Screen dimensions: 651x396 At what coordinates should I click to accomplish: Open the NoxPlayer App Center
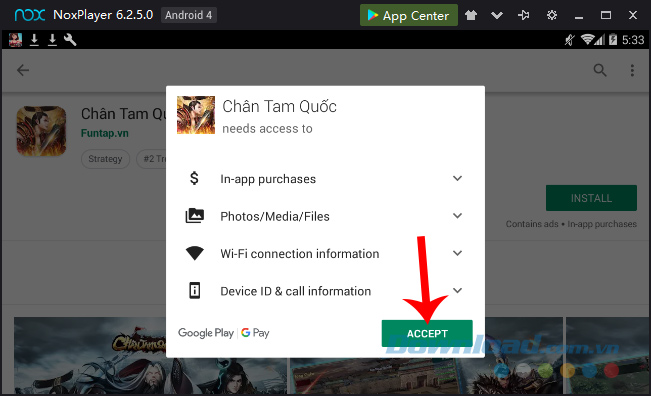pos(409,15)
